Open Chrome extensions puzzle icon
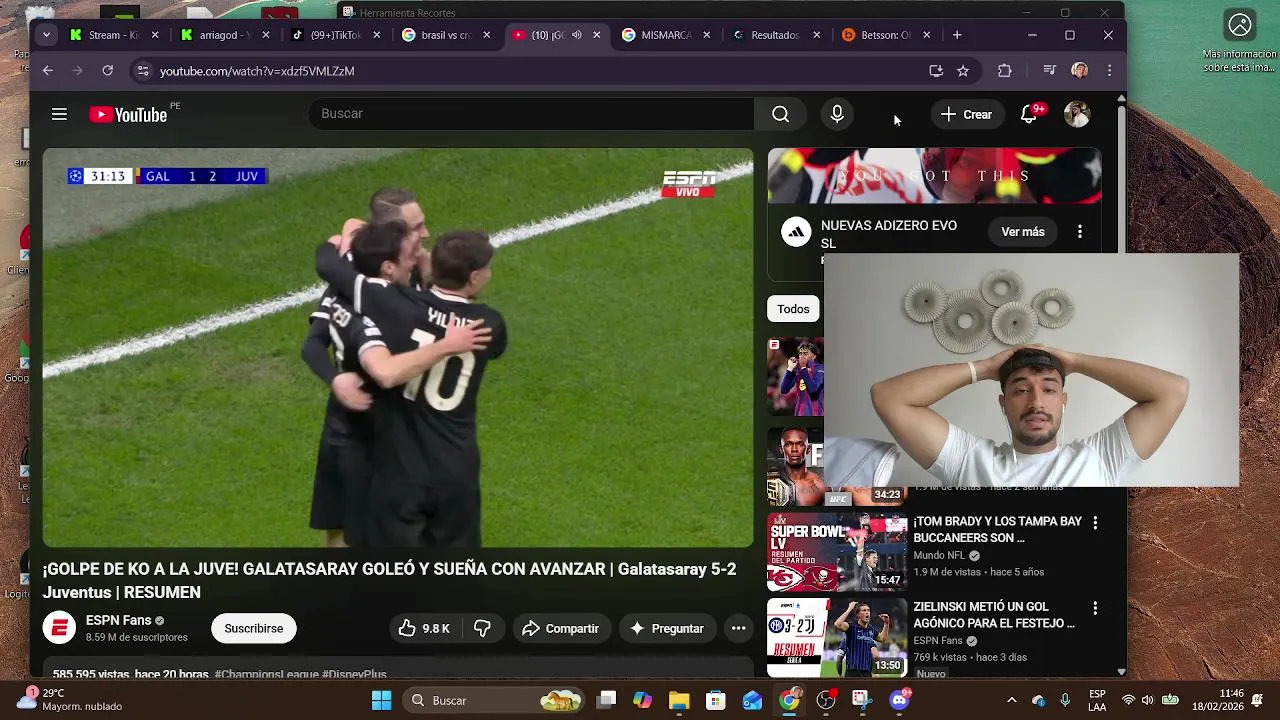Viewport: 1280px width, 720px height. (1005, 71)
